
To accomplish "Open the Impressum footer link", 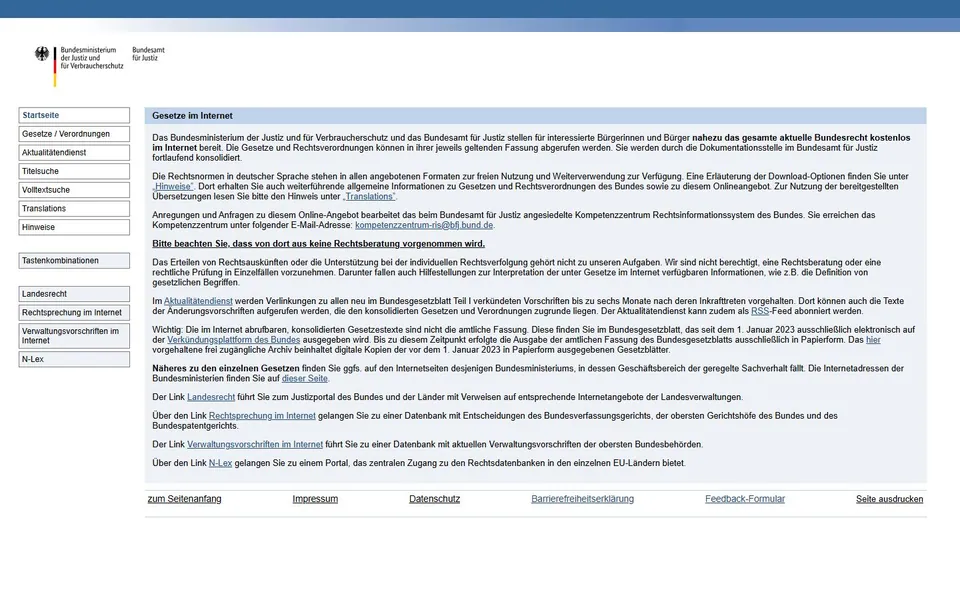I will pyautogui.click(x=315, y=499).
